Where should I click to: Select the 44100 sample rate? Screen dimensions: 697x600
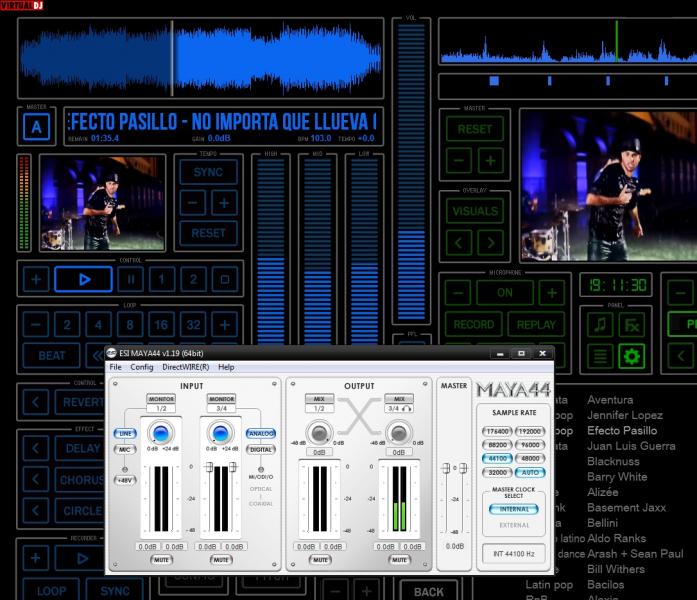496,457
